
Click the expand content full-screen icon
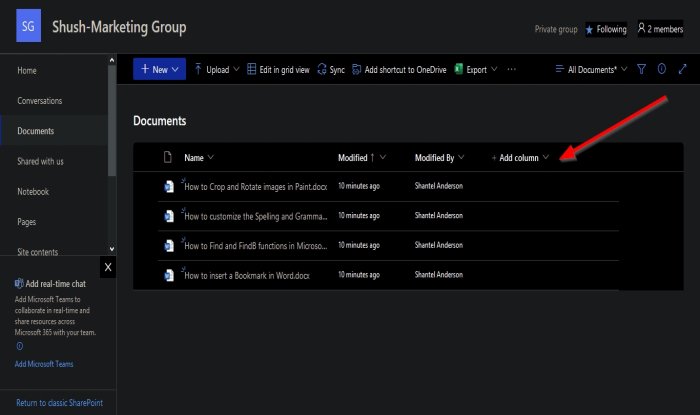[683, 70]
